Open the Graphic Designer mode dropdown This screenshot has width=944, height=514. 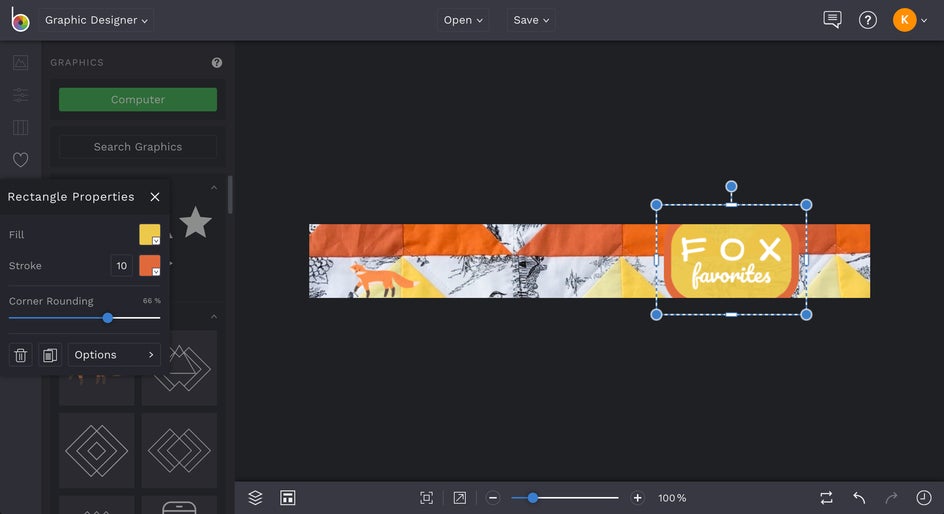[x=96, y=20]
